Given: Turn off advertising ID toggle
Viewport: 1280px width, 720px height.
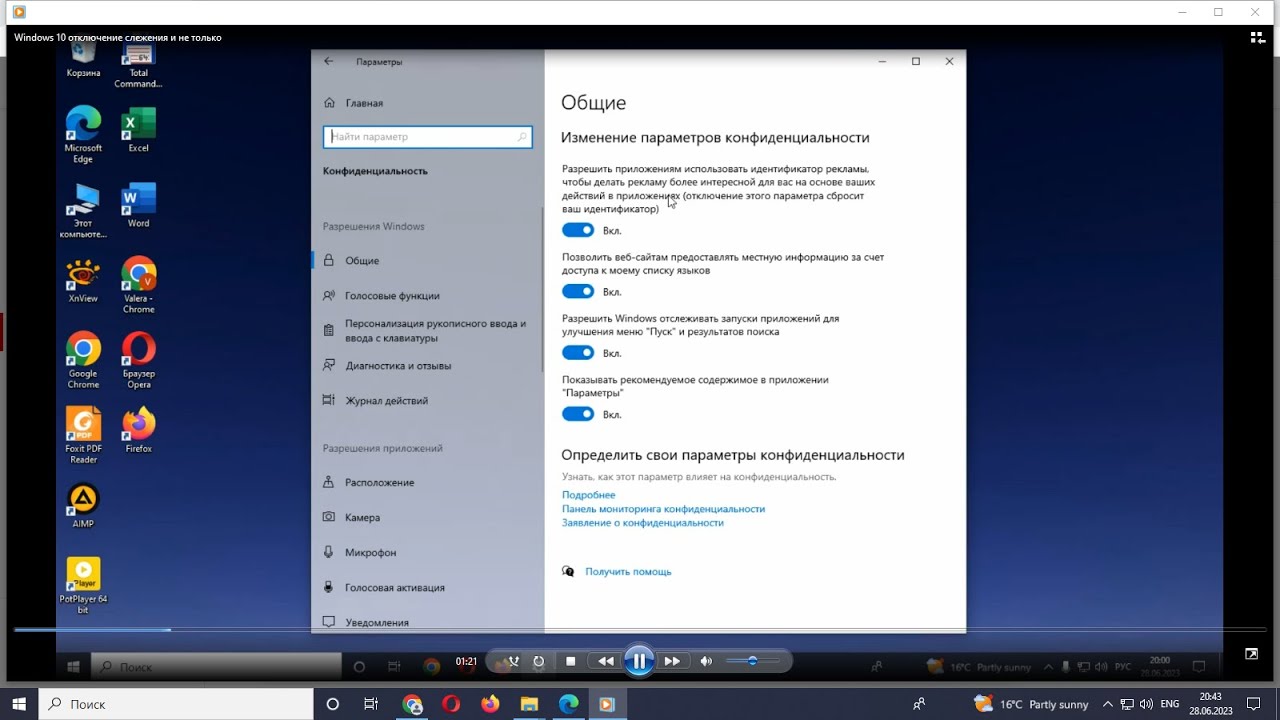Looking at the screenshot, I should 578,230.
